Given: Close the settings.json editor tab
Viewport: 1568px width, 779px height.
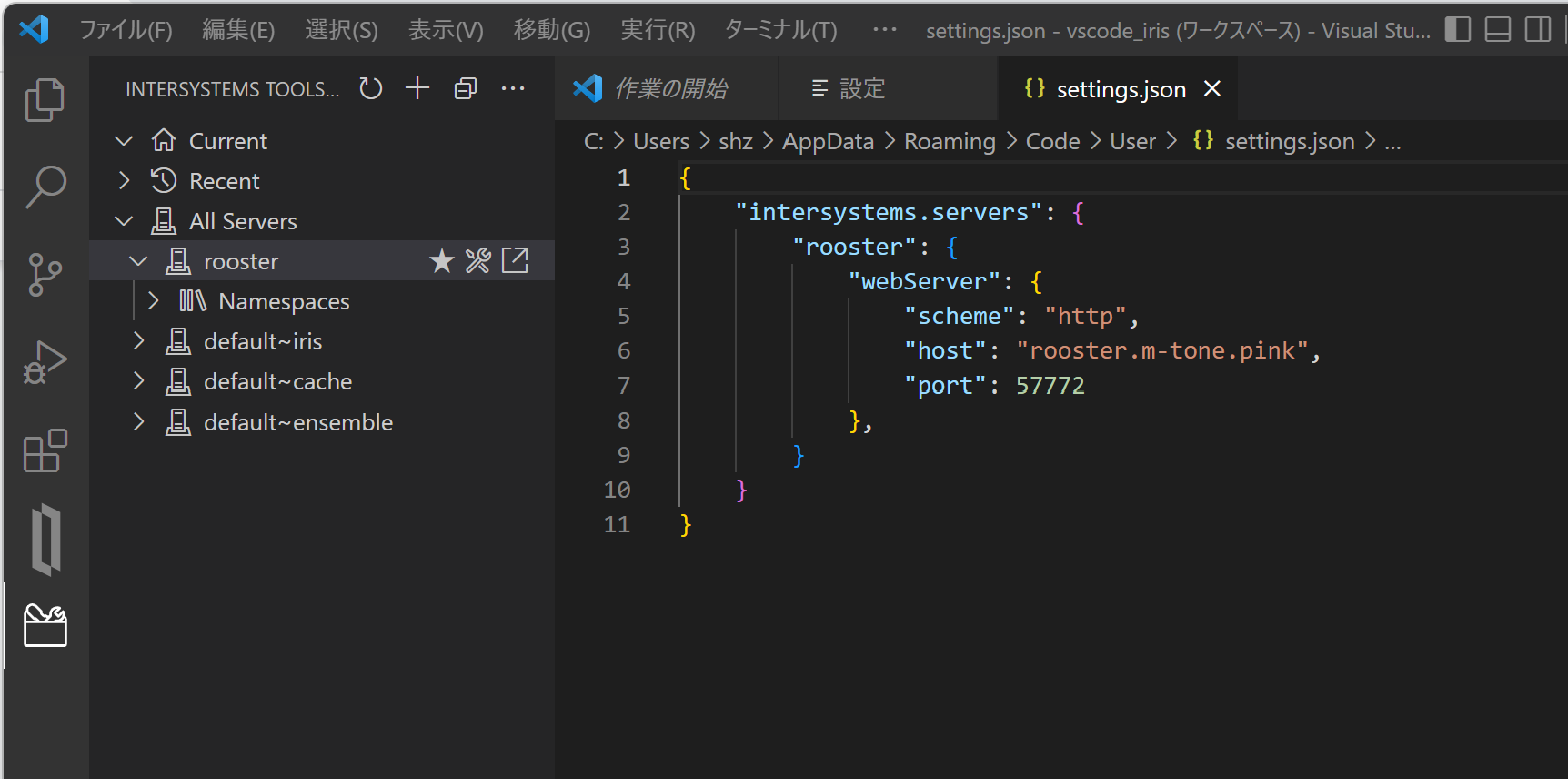Looking at the screenshot, I should pos(1211,88).
